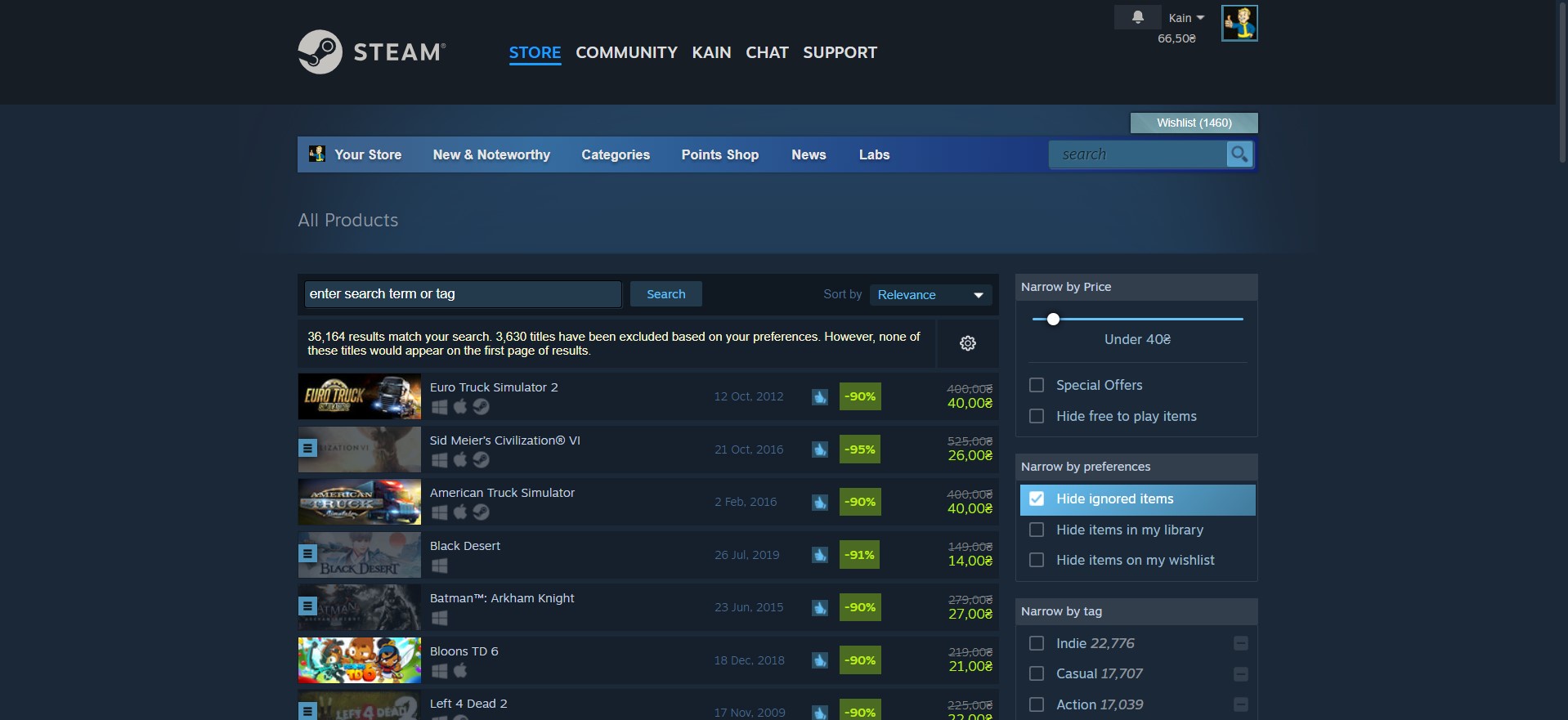Tick the Indie tag checkbox
1568x720 pixels.
click(1037, 643)
